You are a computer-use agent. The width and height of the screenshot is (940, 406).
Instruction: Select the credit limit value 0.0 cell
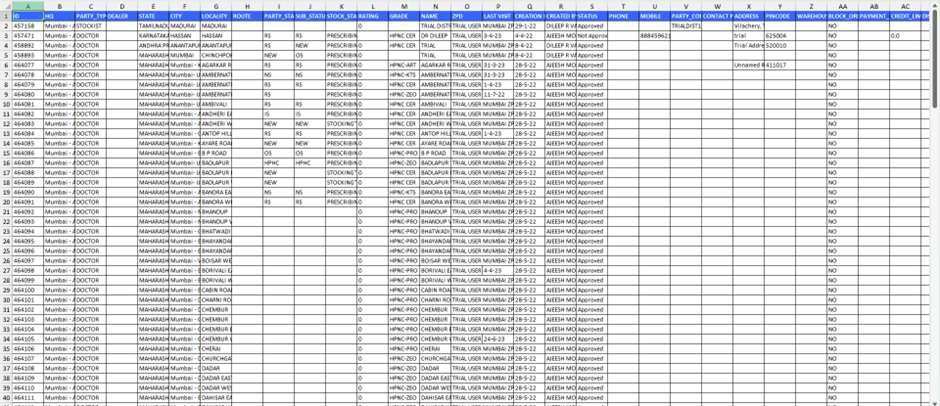tap(904, 35)
